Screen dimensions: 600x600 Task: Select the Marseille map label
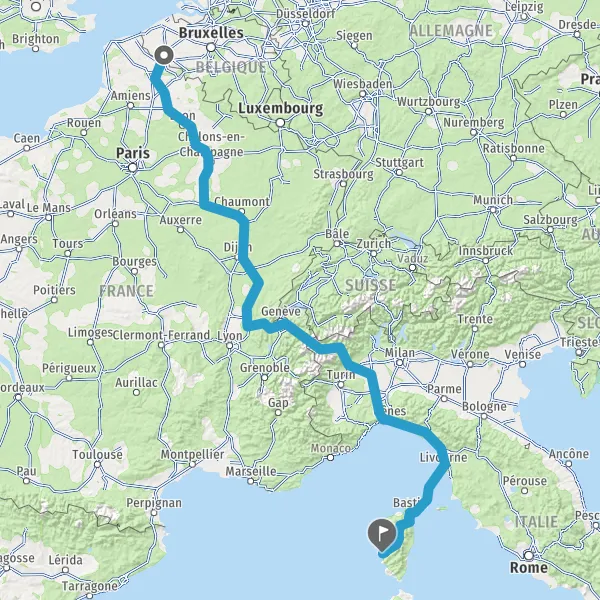[251, 471]
